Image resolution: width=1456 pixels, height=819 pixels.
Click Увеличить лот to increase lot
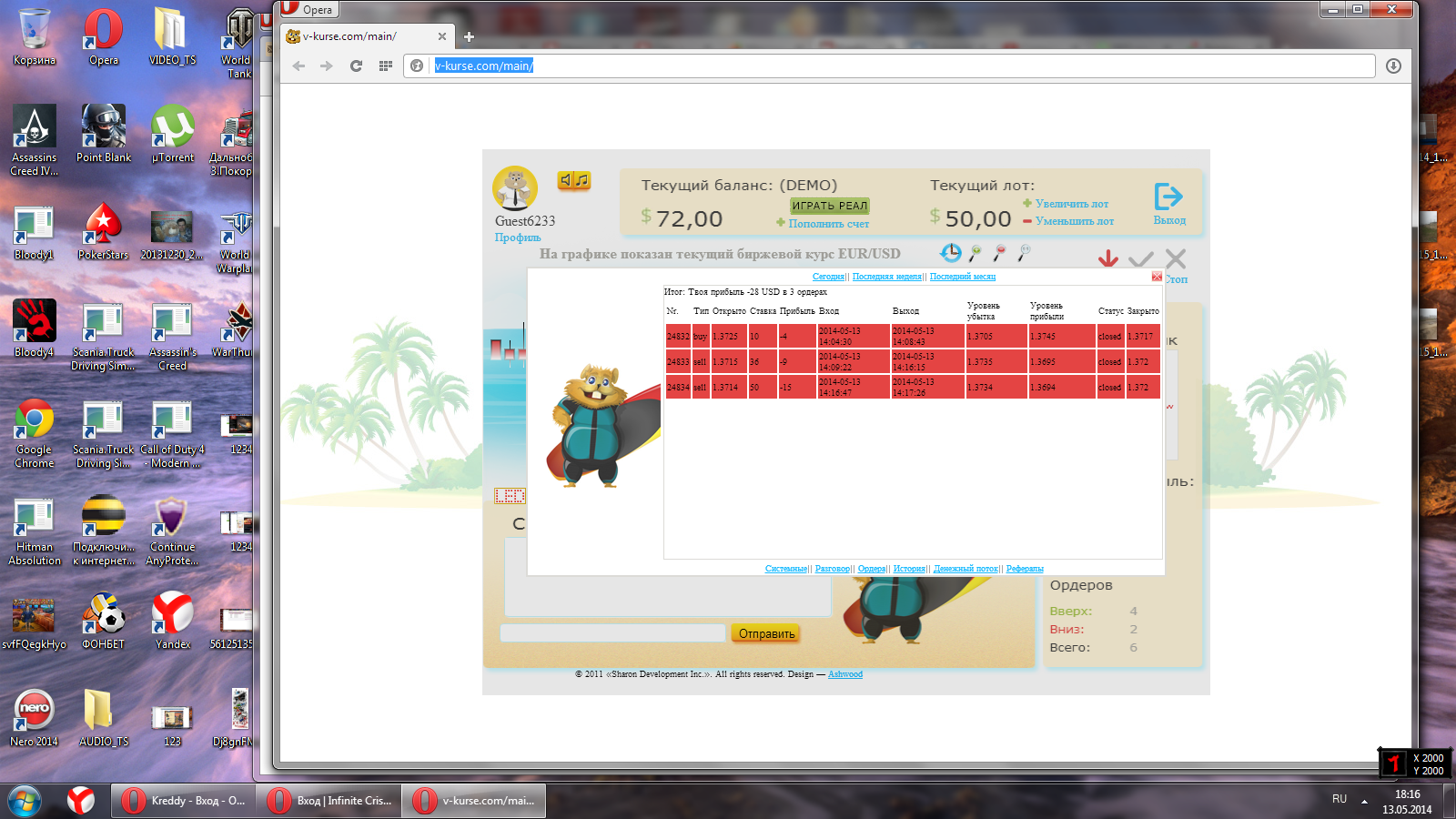[1071, 204]
